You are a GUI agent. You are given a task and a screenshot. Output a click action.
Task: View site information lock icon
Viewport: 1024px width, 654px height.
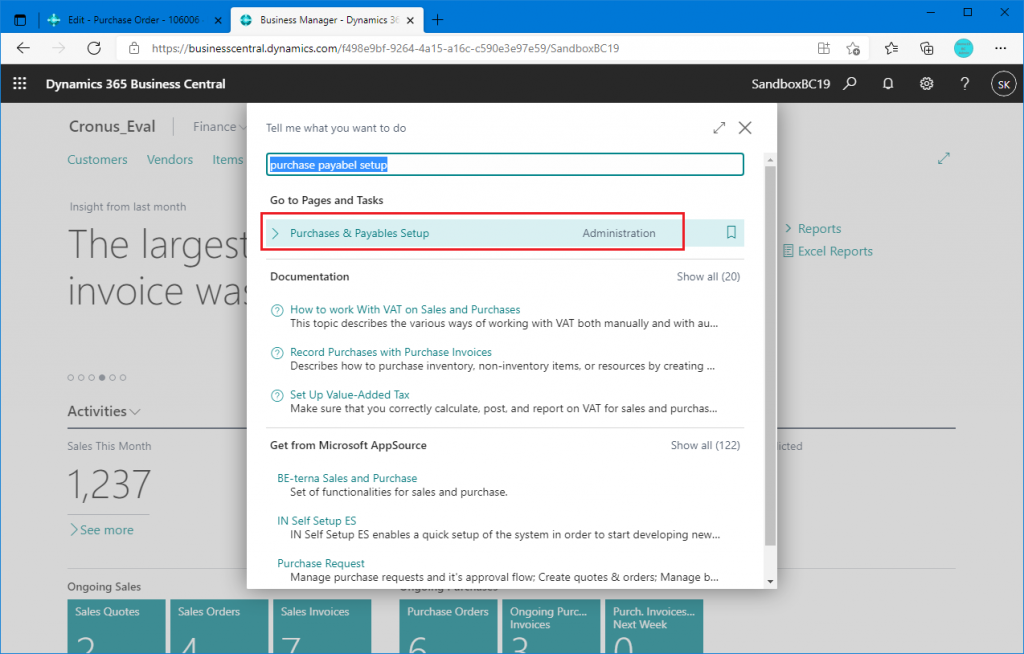point(134,48)
